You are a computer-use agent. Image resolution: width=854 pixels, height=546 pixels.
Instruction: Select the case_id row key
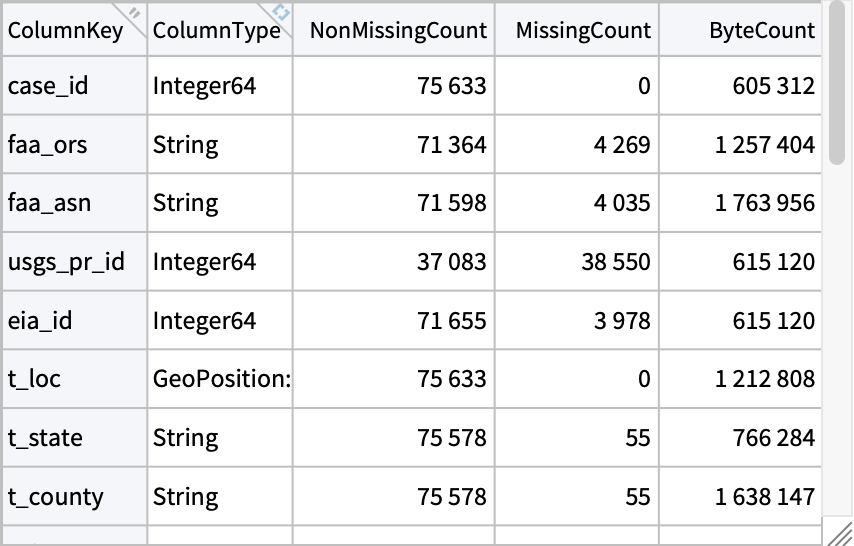point(48,86)
